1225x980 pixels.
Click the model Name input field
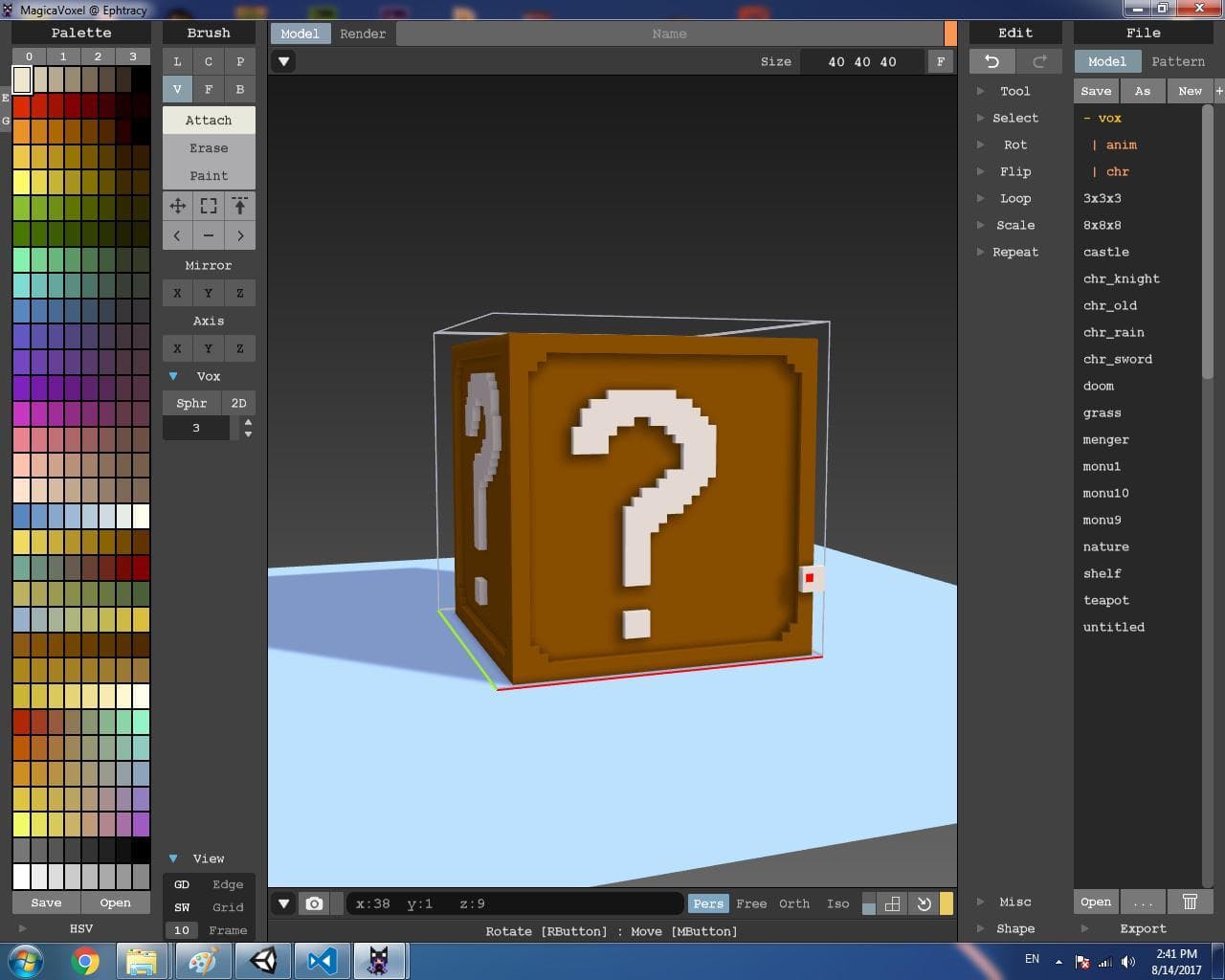669,33
